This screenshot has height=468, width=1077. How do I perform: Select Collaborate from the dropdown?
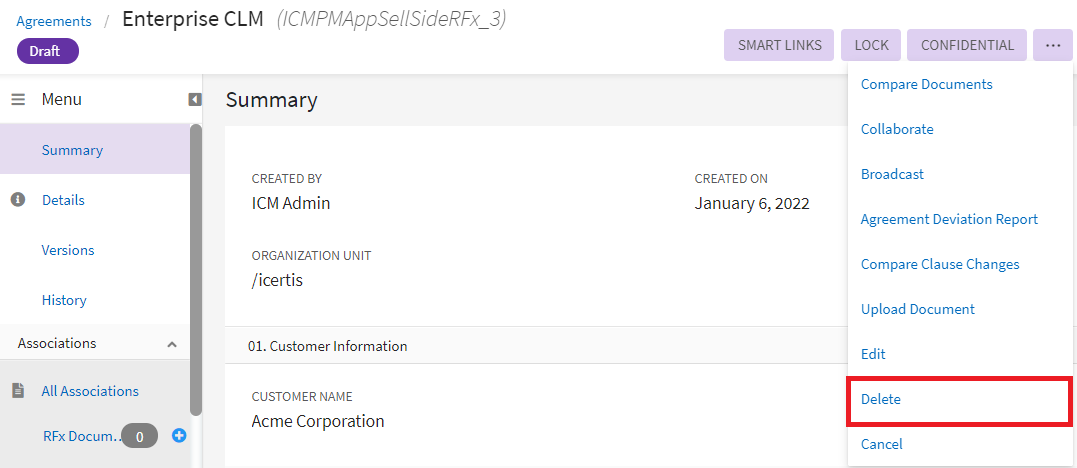[897, 129]
